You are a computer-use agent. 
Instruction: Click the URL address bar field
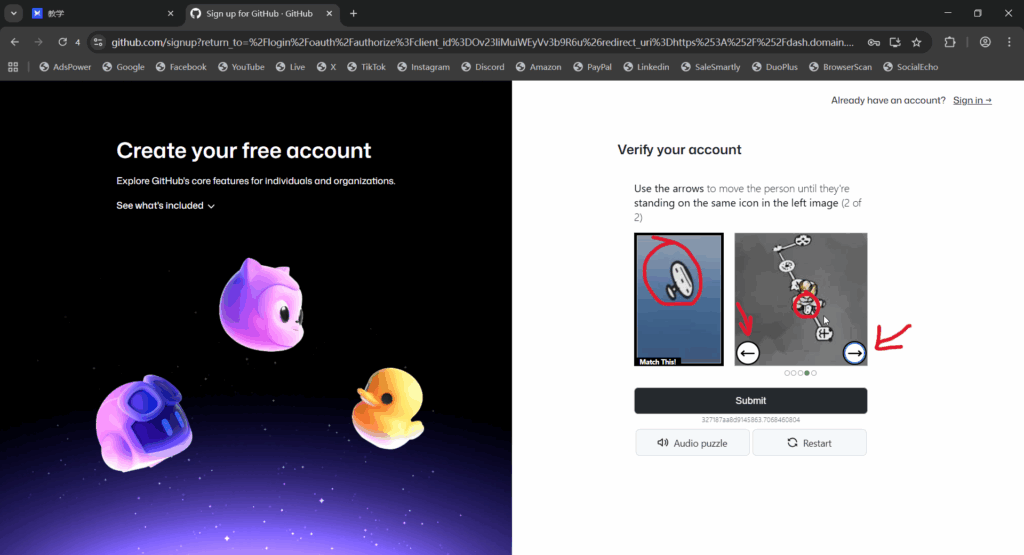pyautogui.click(x=480, y=43)
